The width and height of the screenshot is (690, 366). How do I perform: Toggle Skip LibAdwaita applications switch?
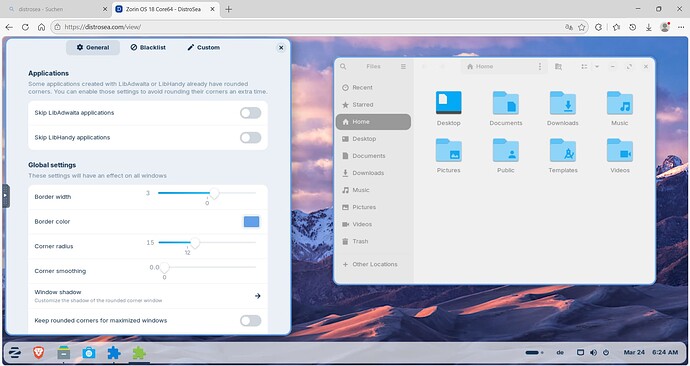[250, 113]
